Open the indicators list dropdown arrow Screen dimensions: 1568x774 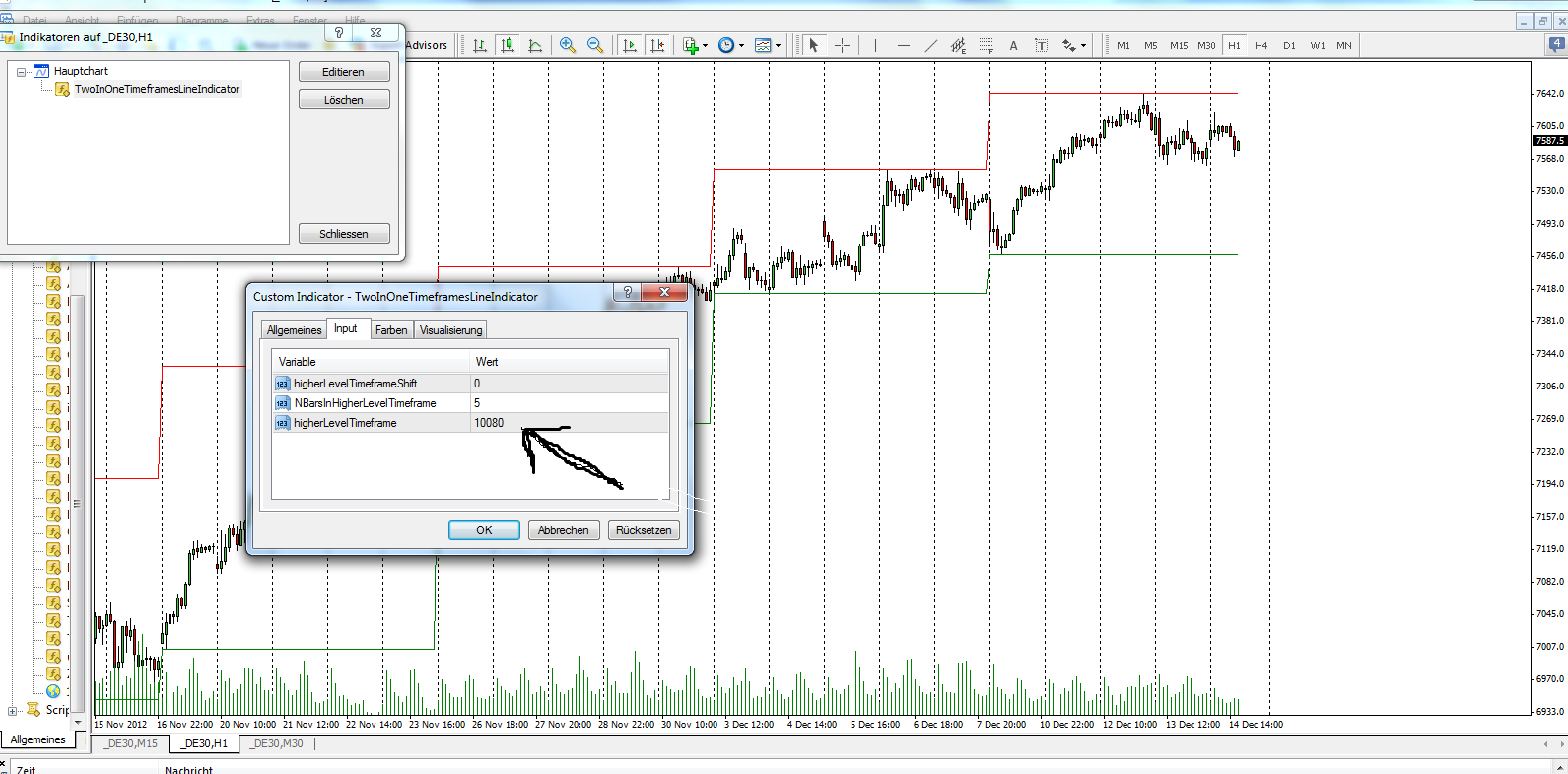pyautogui.click(x=705, y=45)
